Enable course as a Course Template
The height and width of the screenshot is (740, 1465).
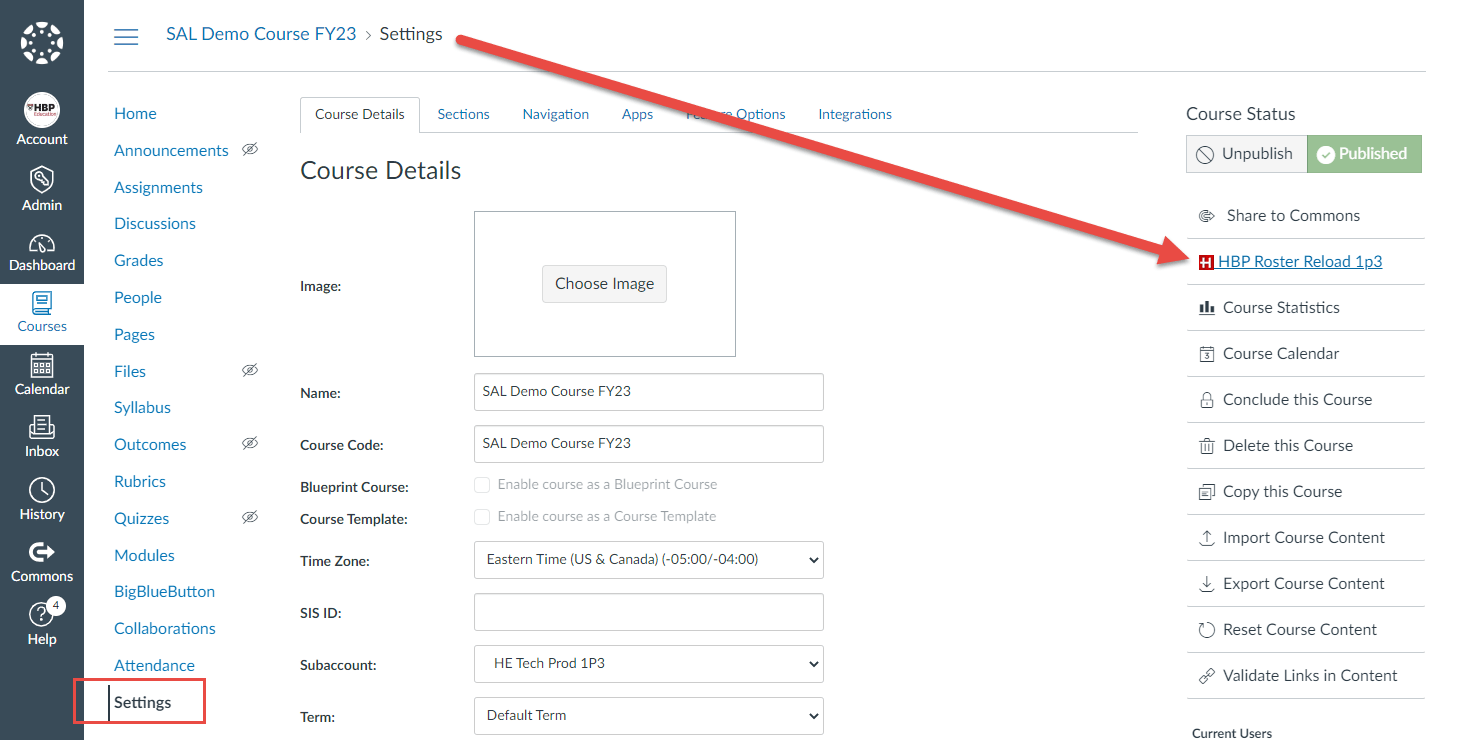(x=482, y=516)
